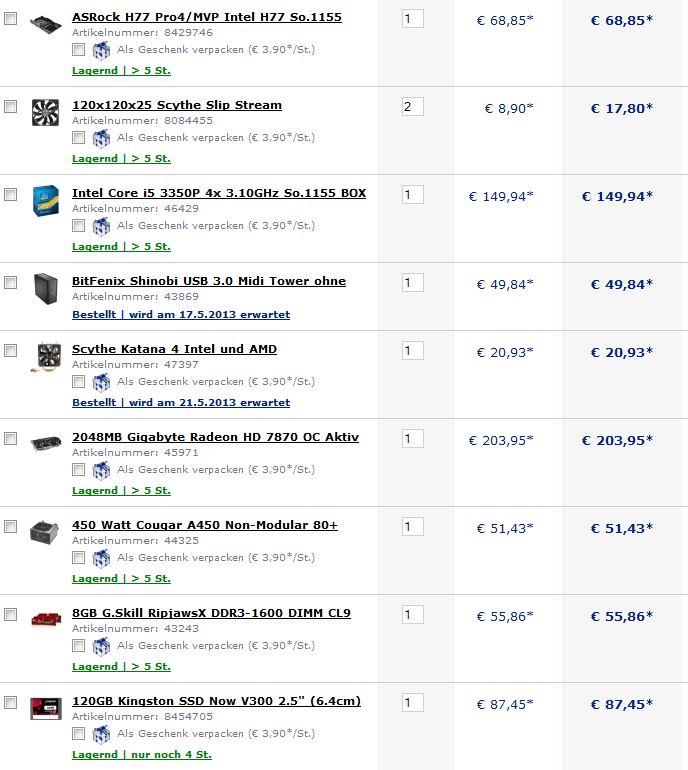Click the Intel Core i5 box image

click(46, 200)
